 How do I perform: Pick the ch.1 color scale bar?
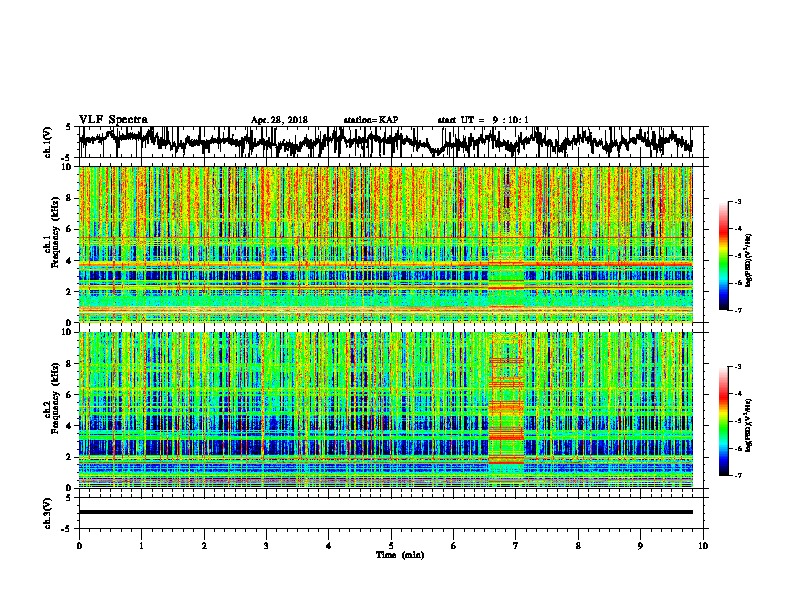[x=723, y=256]
